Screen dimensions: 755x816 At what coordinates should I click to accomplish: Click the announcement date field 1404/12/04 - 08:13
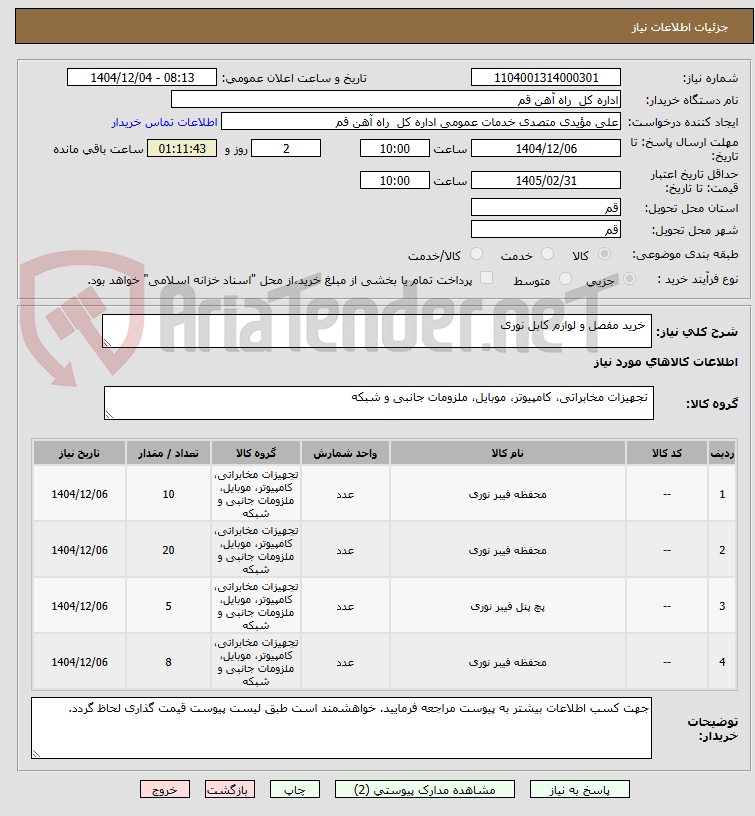coord(142,78)
